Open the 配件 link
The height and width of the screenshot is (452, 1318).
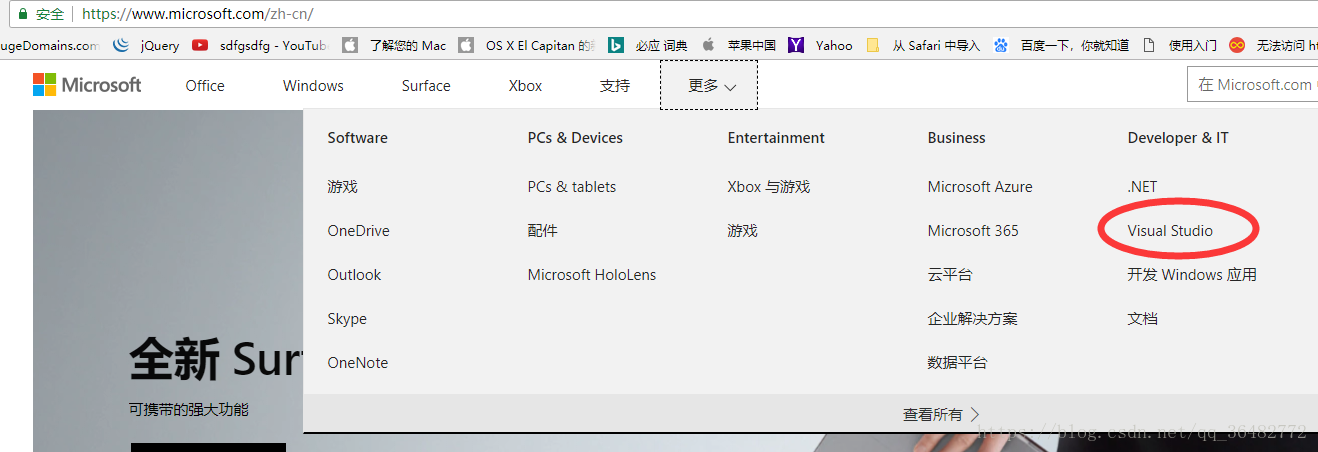click(x=542, y=231)
